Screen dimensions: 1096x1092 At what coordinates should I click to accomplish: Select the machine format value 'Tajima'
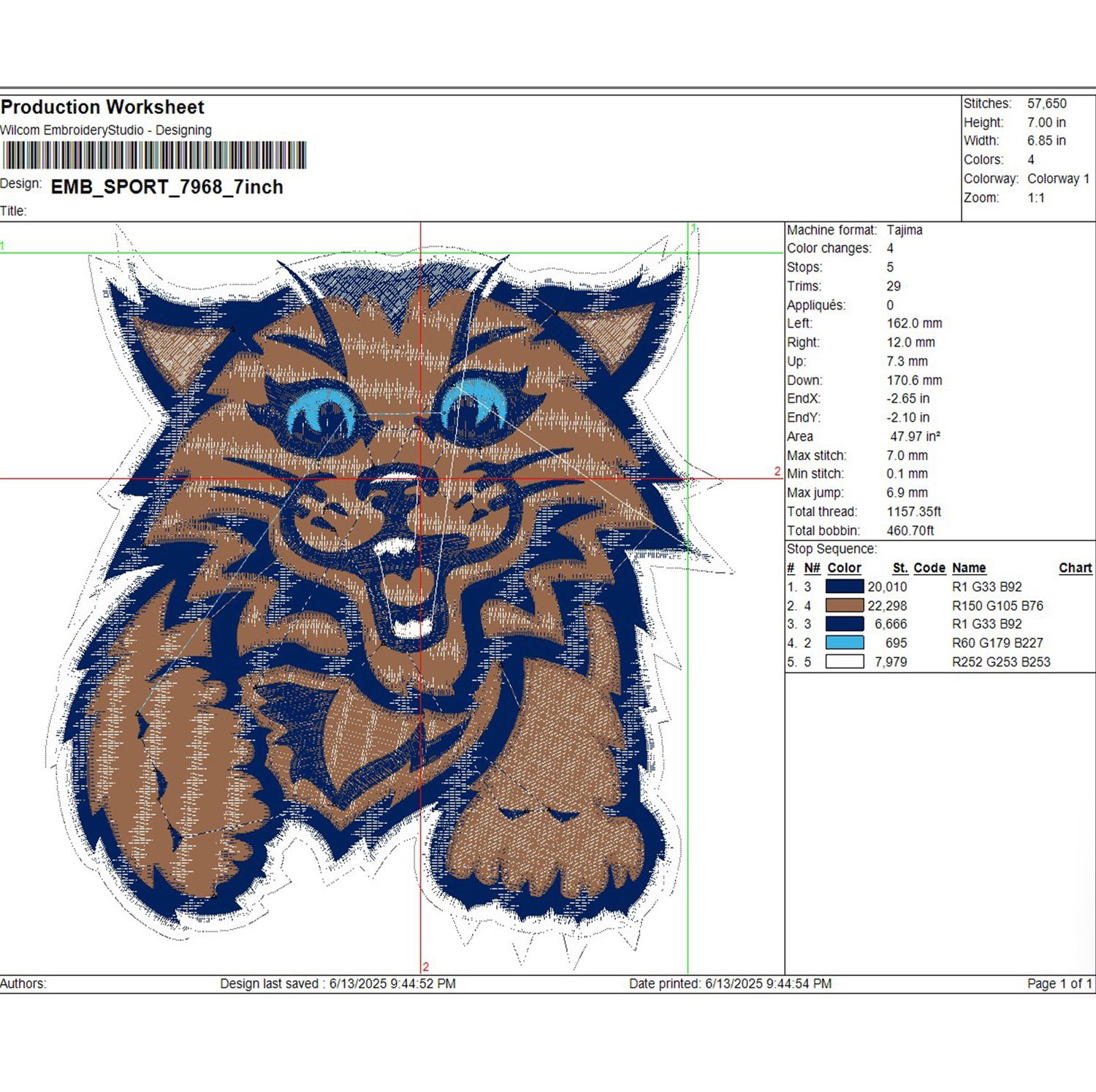pyautogui.click(x=905, y=230)
